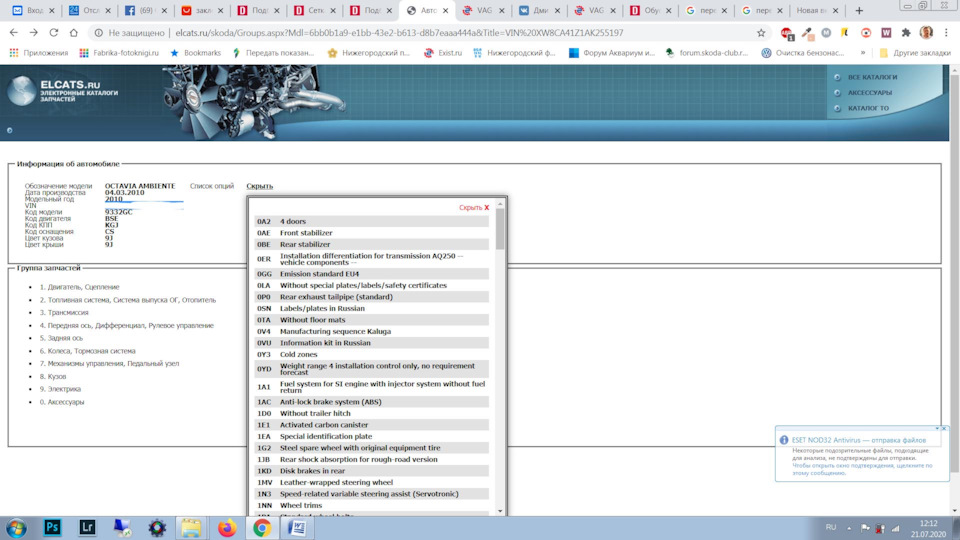Viewport: 960px width, 540px height.
Task: Launch Photoshop from the taskbar
Action: tap(52, 527)
